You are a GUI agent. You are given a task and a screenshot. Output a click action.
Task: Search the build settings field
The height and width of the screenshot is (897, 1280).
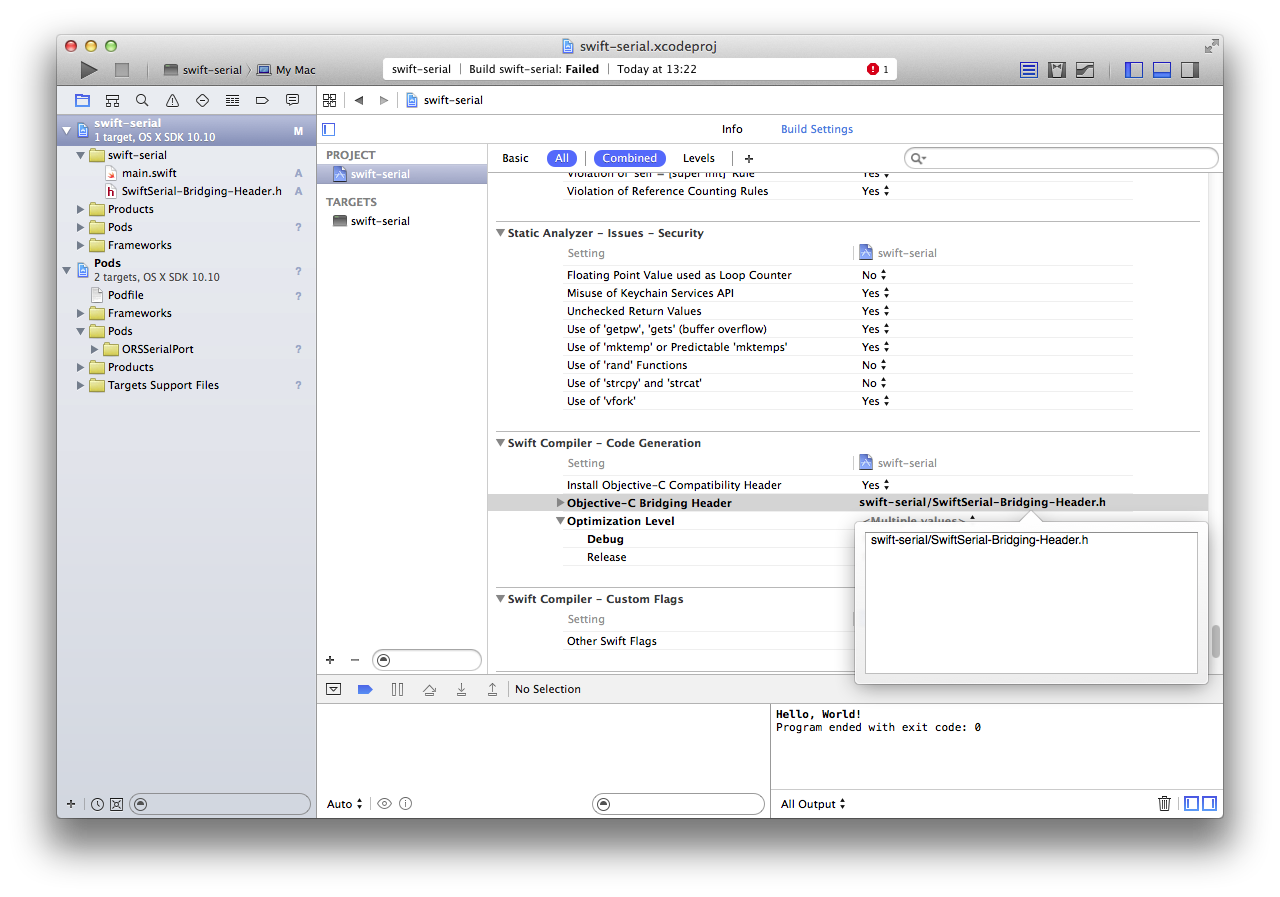click(x=1061, y=158)
